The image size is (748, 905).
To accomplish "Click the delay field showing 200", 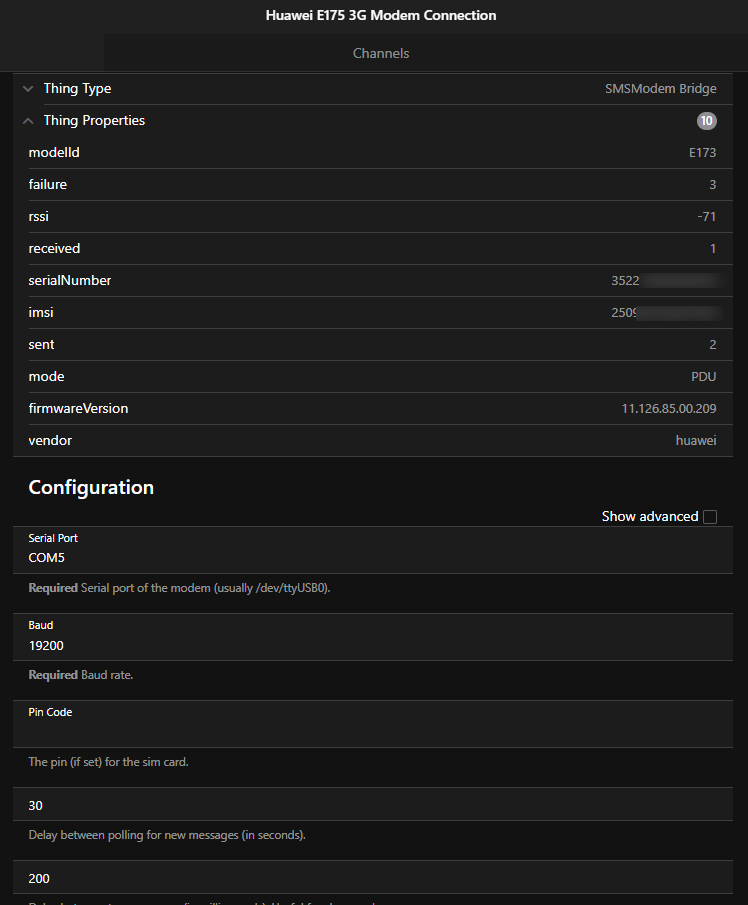I will pyautogui.click(x=374, y=878).
